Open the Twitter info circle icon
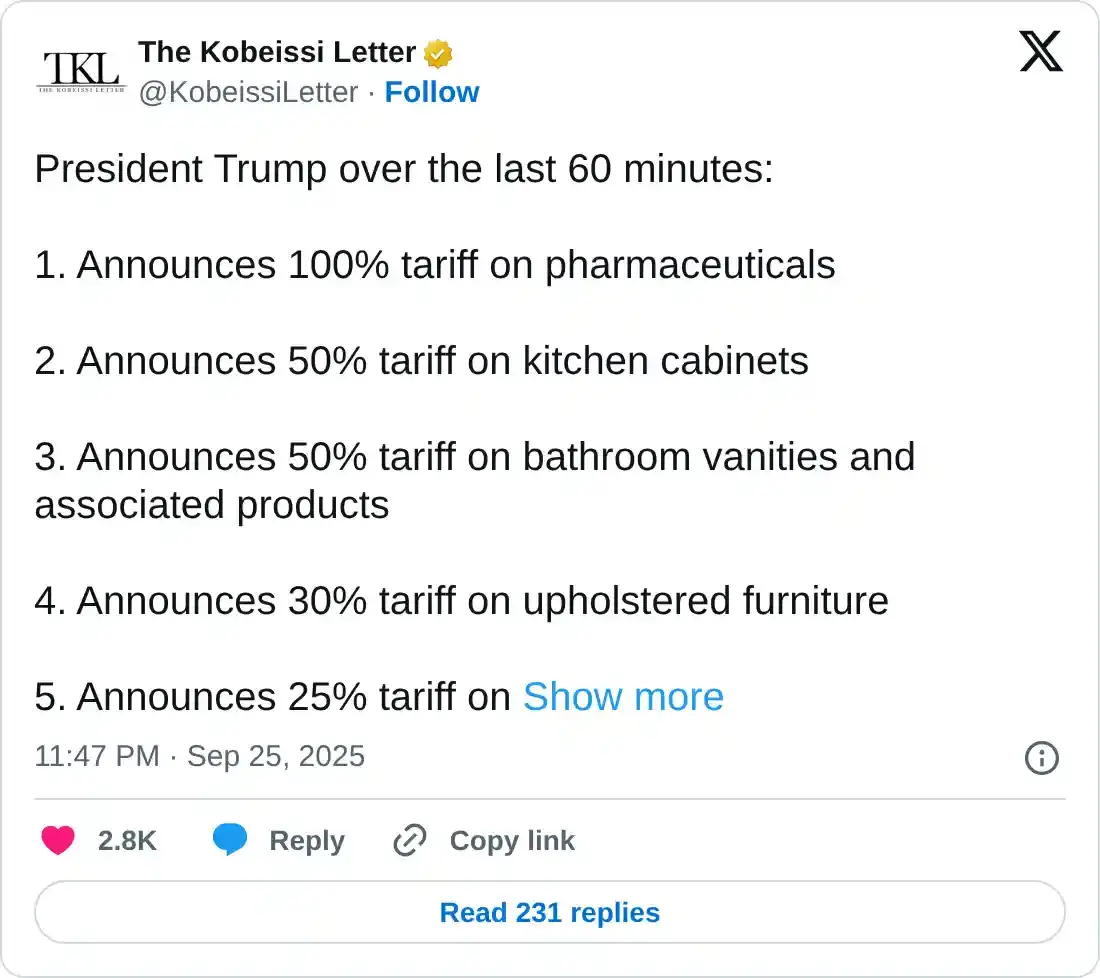 click(x=1042, y=758)
